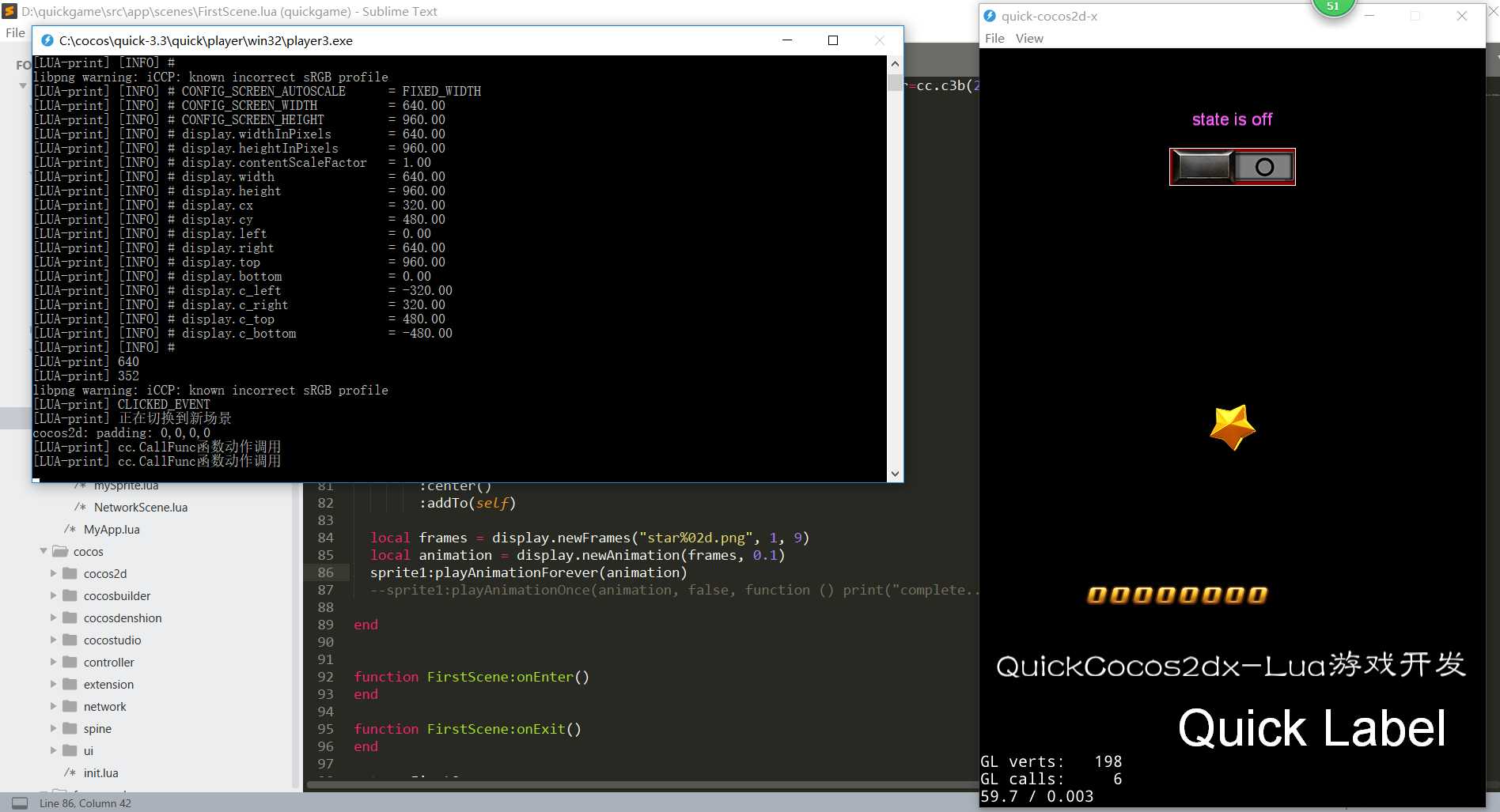Click the 'function FirstScene:onExit()' code line

[468, 729]
